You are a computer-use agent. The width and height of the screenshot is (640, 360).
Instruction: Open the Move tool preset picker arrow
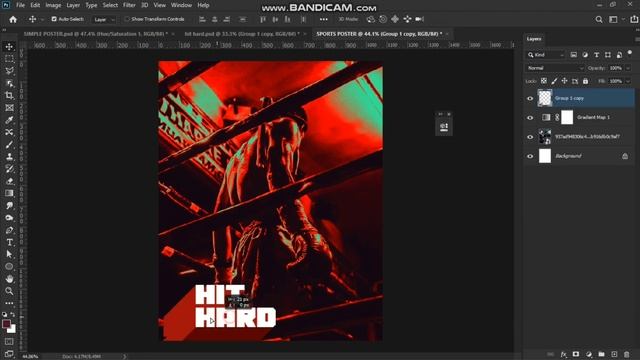coord(42,19)
